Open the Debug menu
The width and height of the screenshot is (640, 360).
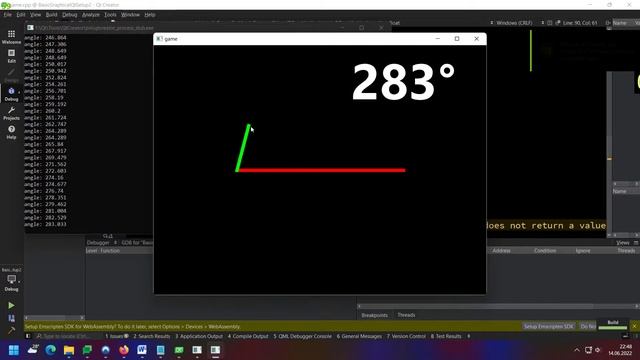[x=70, y=15]
